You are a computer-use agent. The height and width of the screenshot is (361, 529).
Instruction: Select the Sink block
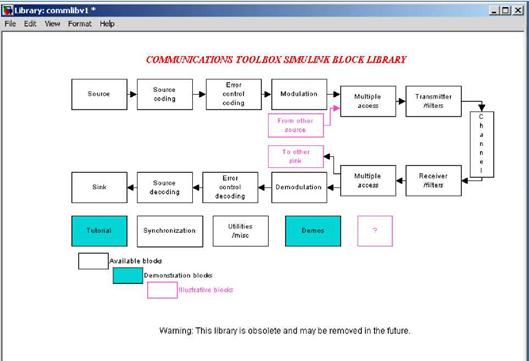pos(99,188)
